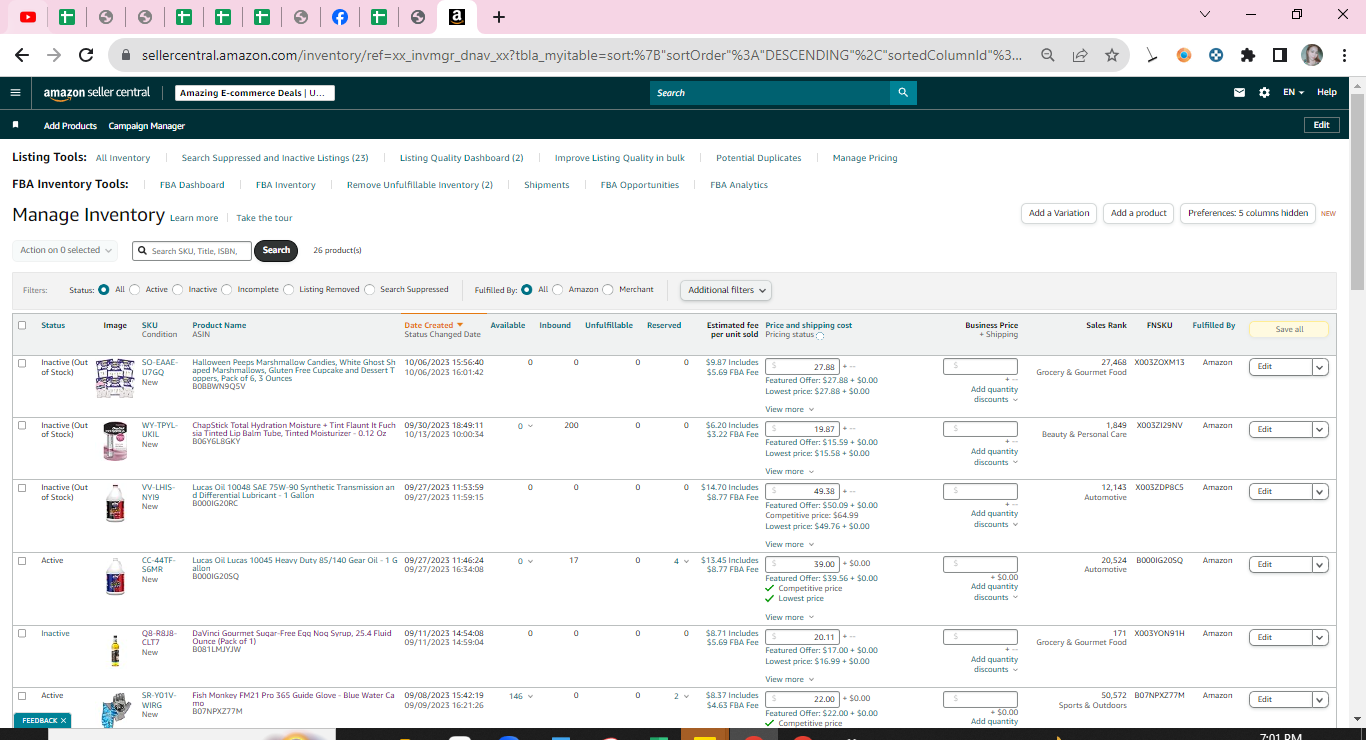
Task: Switch to the YouTube tab
Action: pyautogui.click(x=28, y=17)
